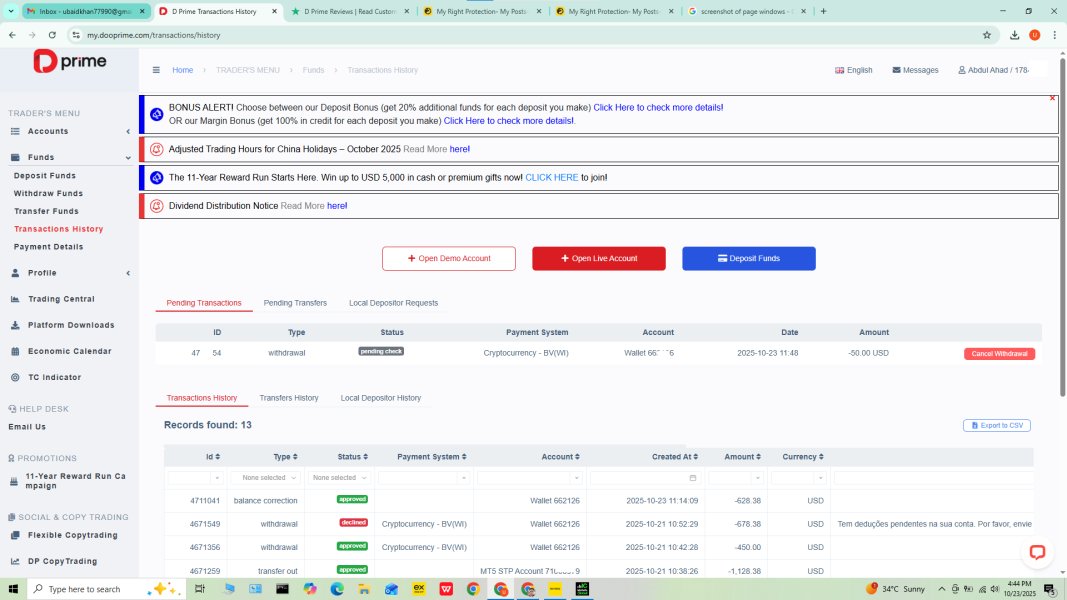1067x600 pixels.
Task: Open the Status filter dropdown
Action: click(339, 478)
